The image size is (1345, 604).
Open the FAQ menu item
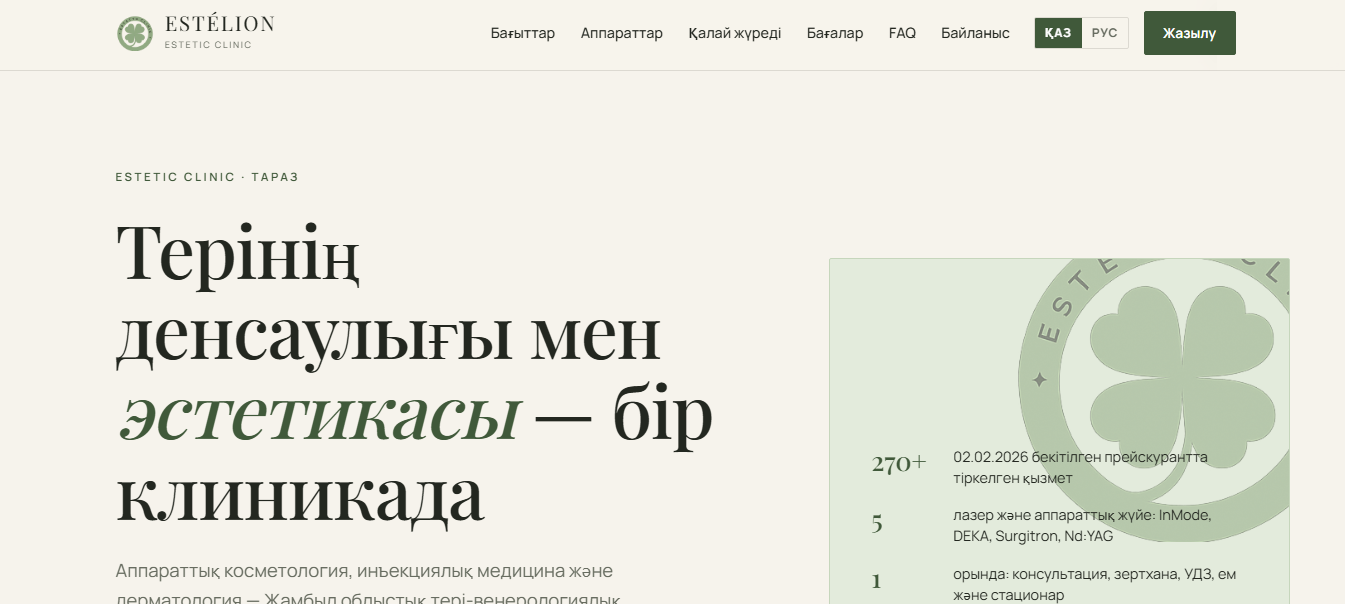[x=902, y=33]
